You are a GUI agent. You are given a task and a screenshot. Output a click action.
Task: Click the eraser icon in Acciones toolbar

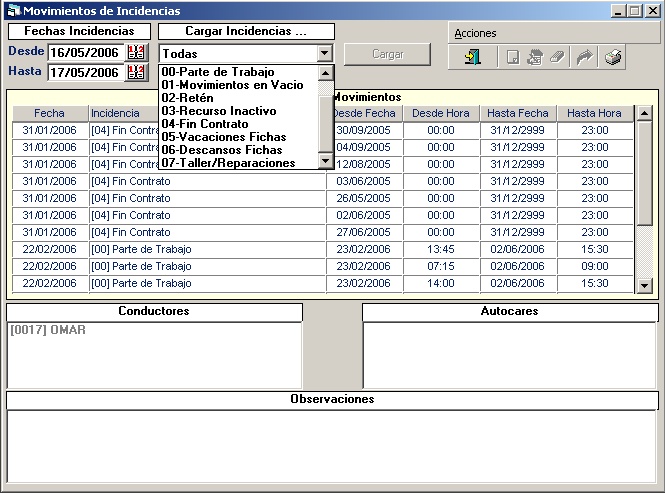click(x=558, y=57)
